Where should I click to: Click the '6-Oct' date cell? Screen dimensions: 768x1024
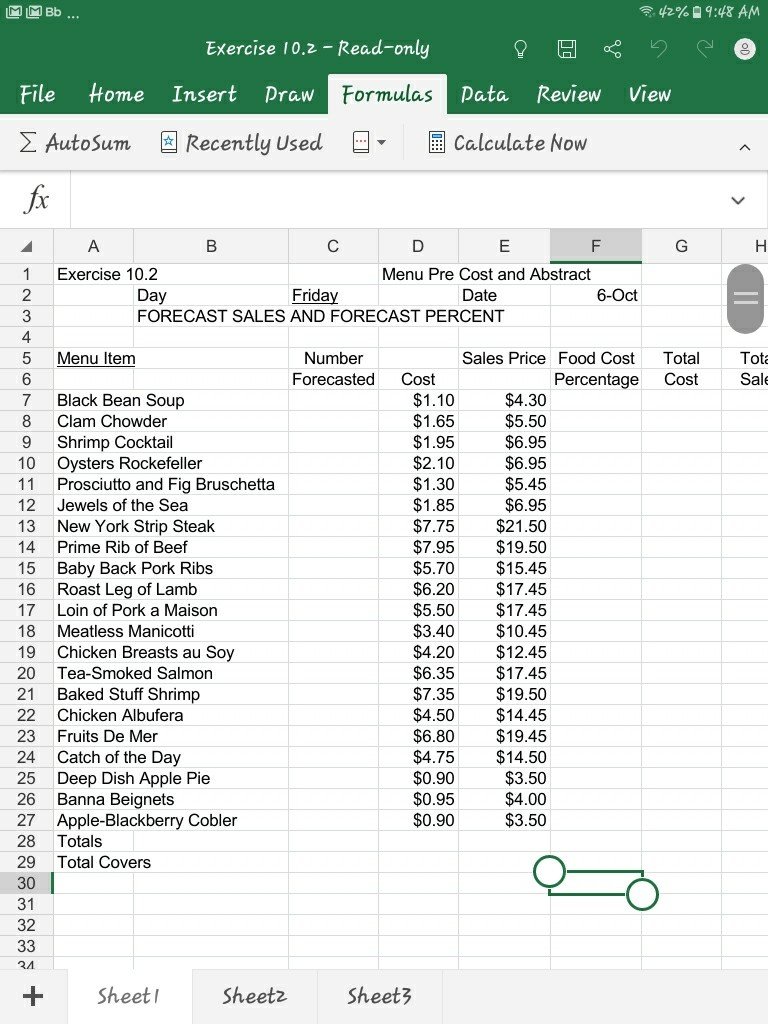(x=596, y=295)
